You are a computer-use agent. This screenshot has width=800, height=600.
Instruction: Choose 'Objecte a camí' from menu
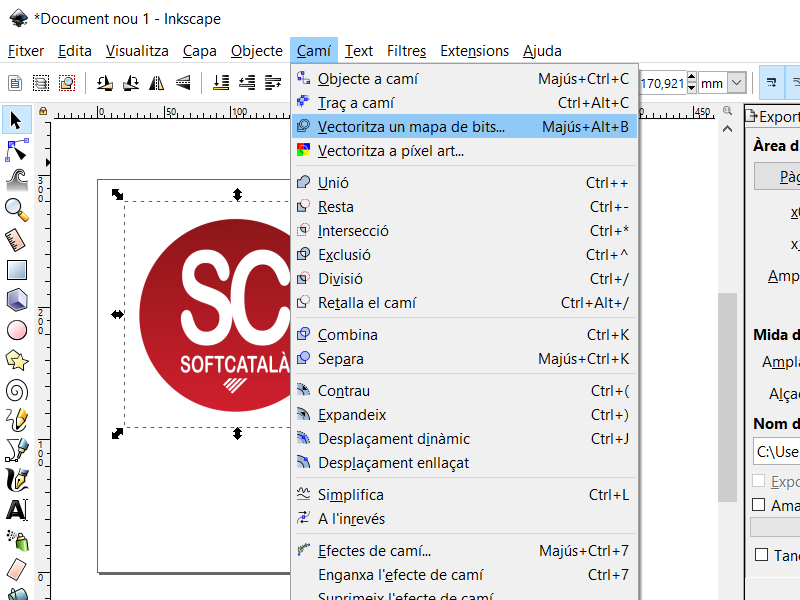(464, 79)
